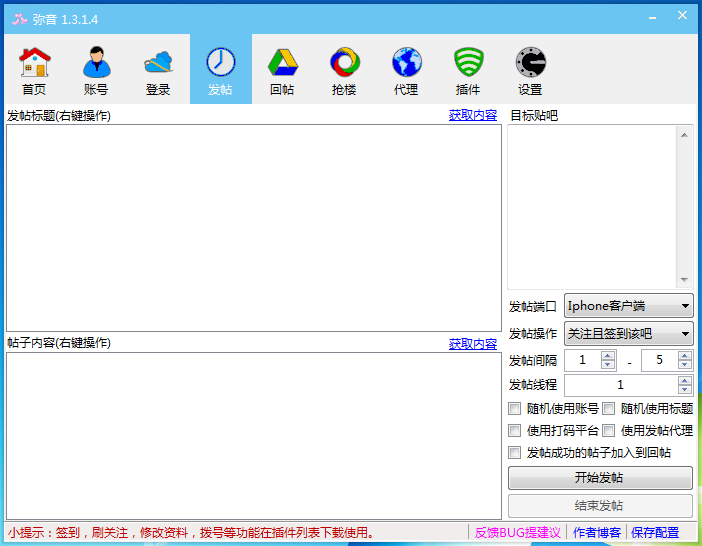Click 获取内容 link above 帖子内容 box
The image size is (702, 546).
[x=473, y=344]
